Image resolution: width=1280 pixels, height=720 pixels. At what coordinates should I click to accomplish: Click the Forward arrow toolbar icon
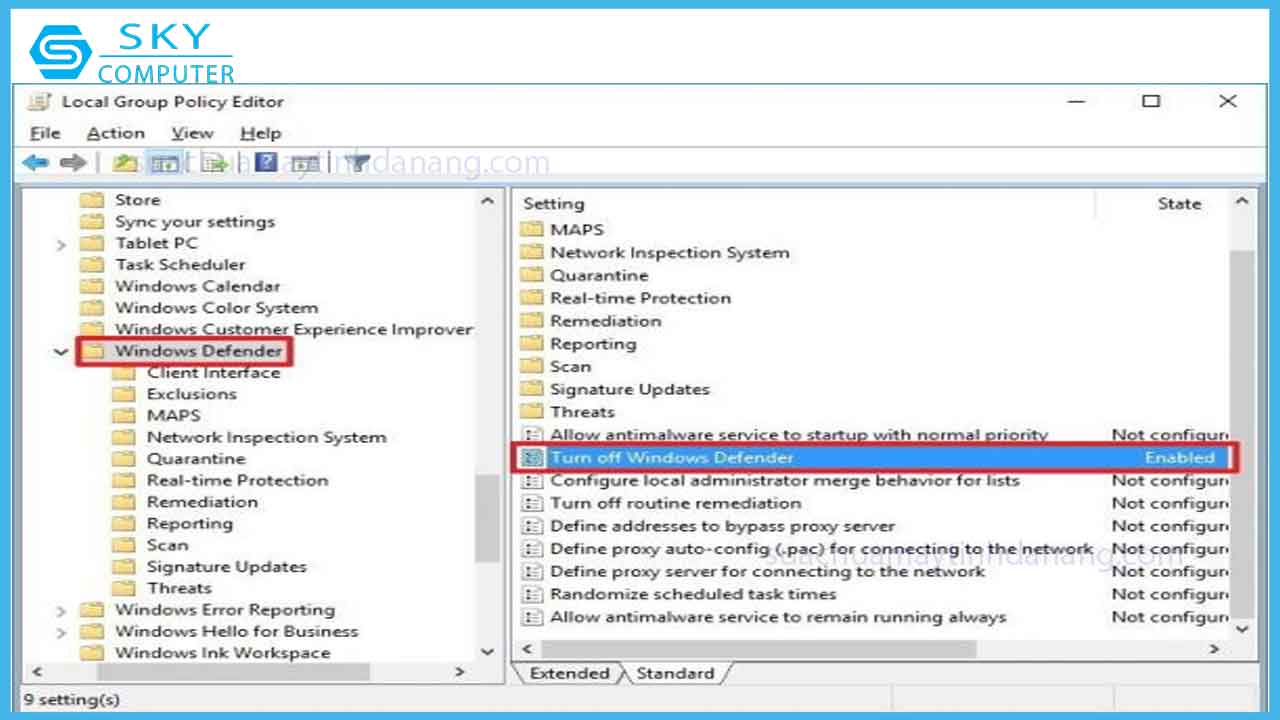72,163
